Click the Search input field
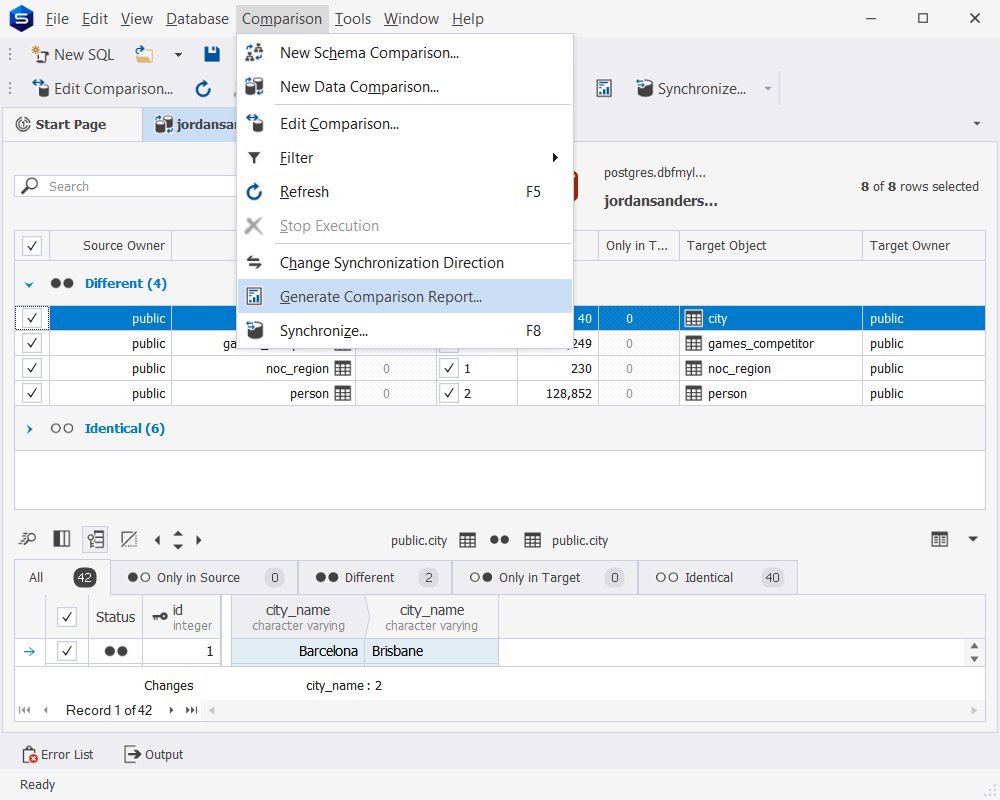 (128, 186)
